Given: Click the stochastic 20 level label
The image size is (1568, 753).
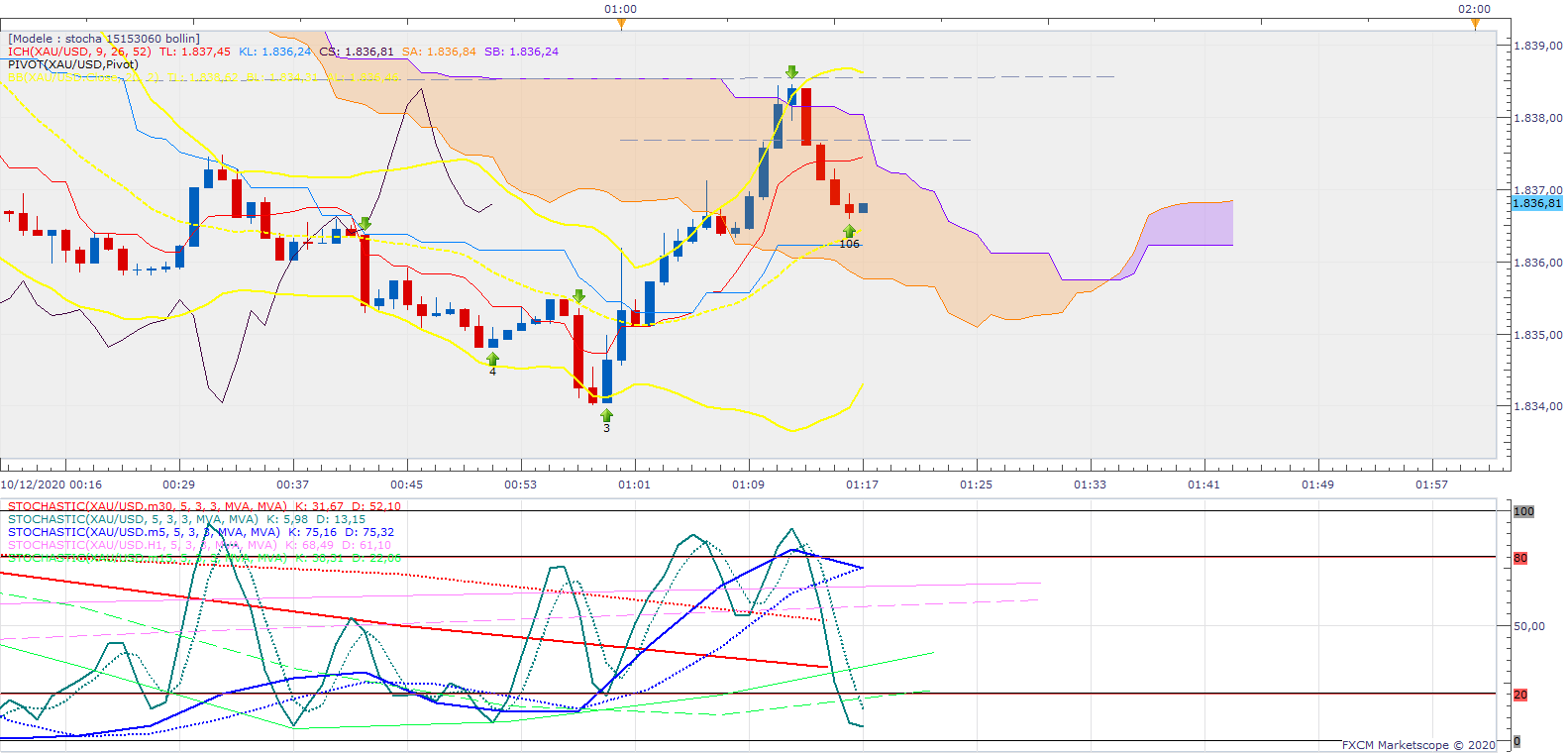Looking at the screenshot, I should pos(1520,695).
